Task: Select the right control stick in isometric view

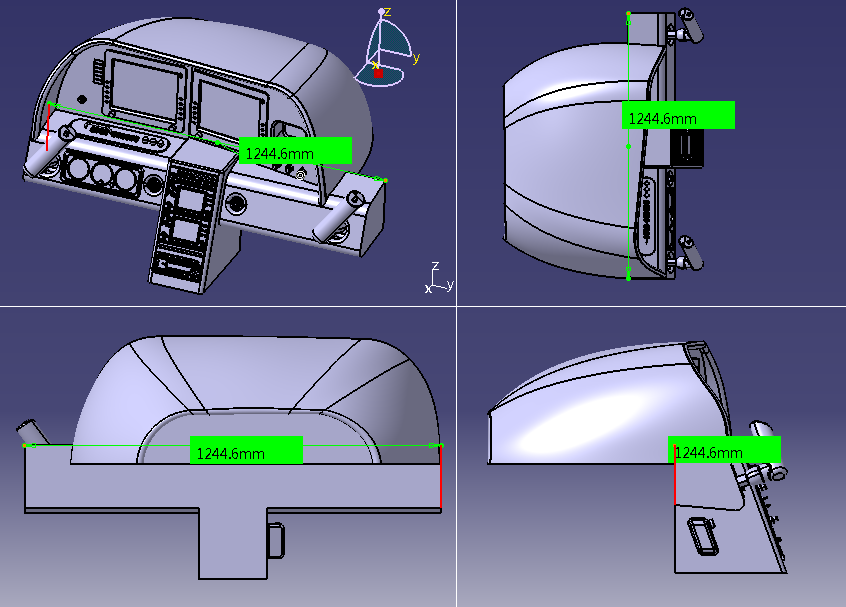Action: [340, 215]
